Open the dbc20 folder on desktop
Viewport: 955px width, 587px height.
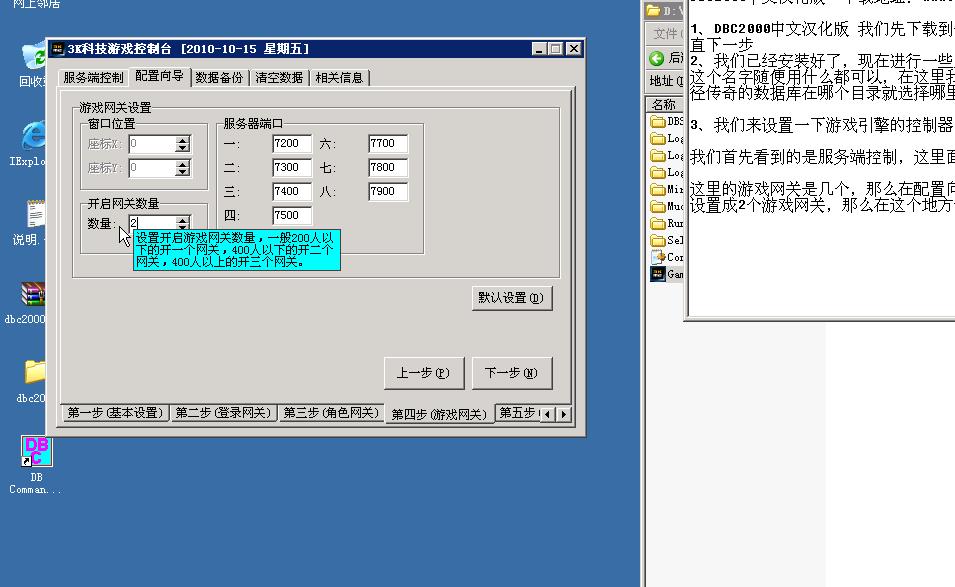[35, 371]
